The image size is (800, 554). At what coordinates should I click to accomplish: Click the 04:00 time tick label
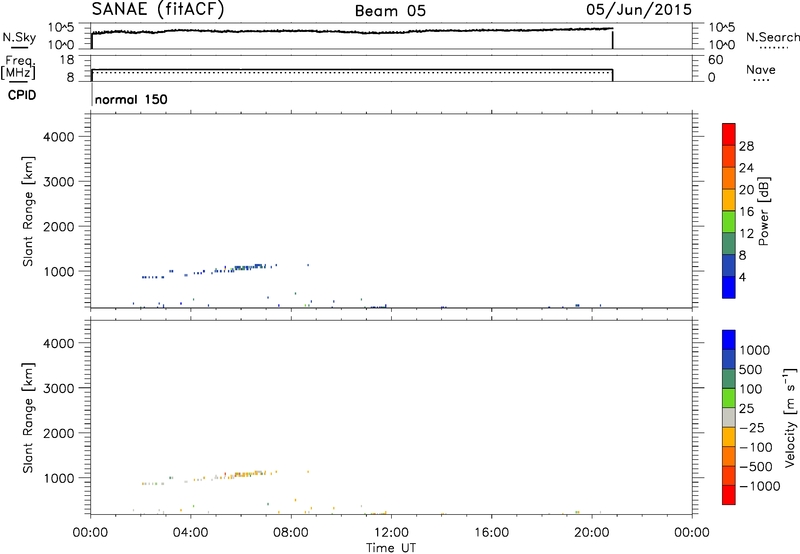click(x=191, y=533)
